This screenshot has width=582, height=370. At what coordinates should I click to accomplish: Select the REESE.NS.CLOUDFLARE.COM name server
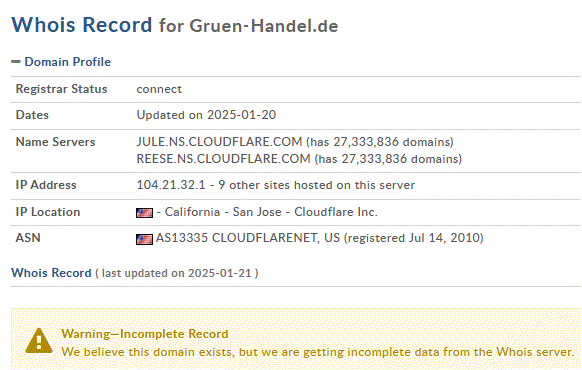click(223, 159)
